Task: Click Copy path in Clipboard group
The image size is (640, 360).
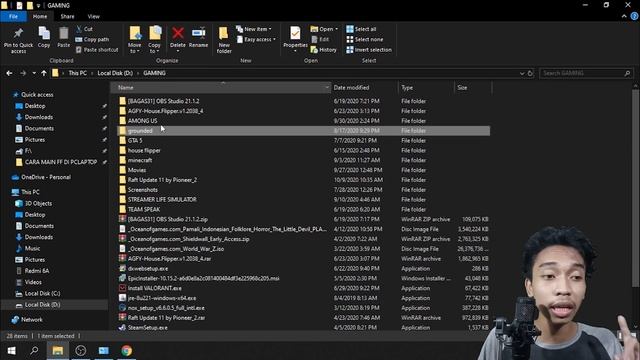Action: 92,40
